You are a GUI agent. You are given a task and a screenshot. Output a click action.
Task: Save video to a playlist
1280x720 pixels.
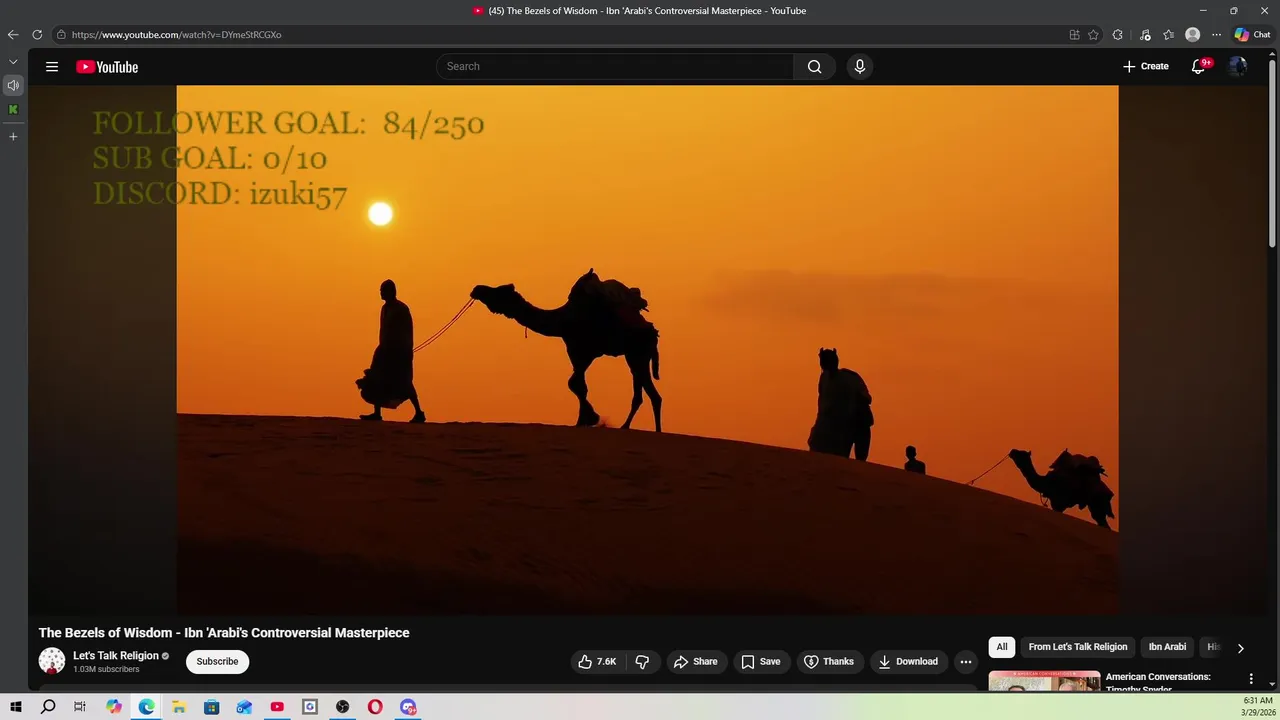[x=760, y=662]
